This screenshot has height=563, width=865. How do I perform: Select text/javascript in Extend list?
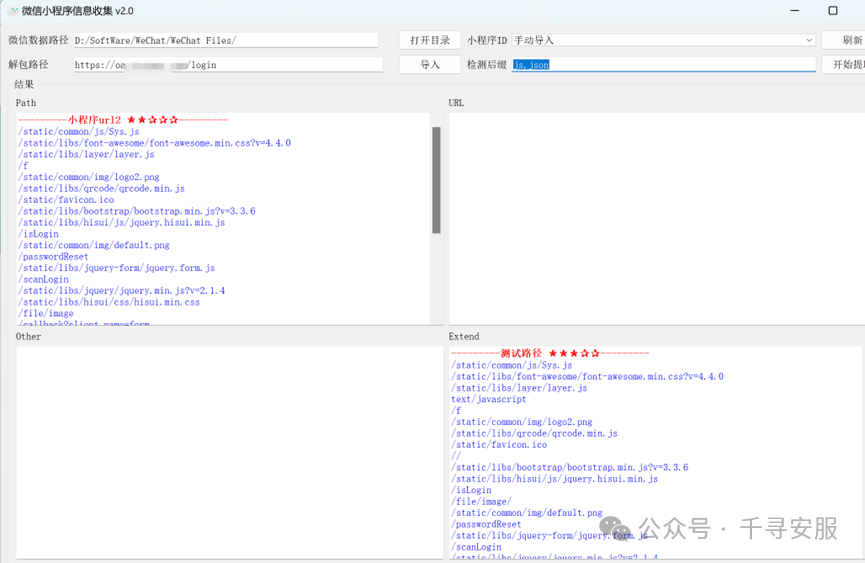coord(488,399)
